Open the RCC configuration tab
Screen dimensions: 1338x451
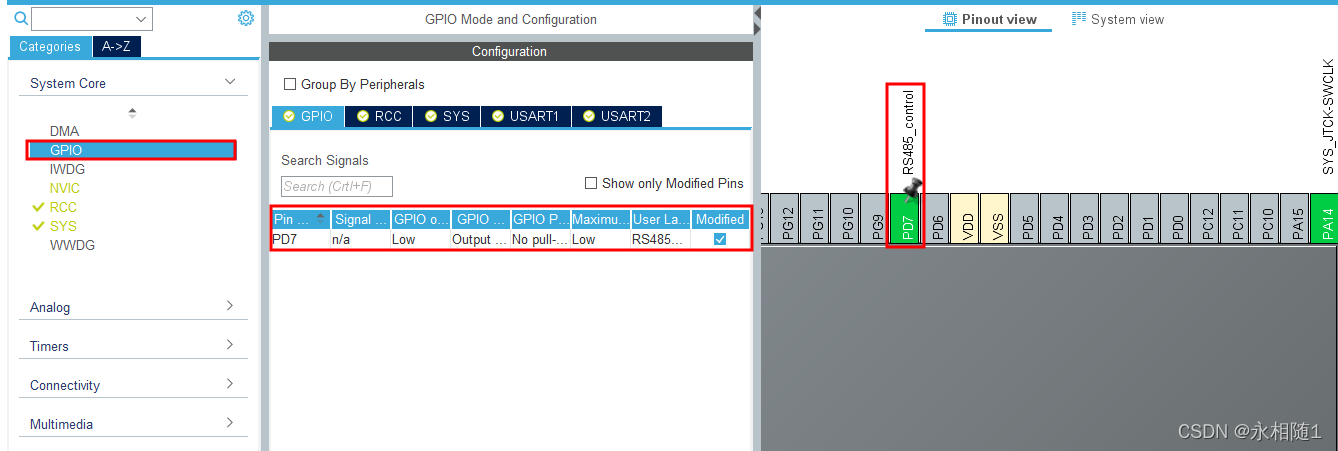coord(379,116)
